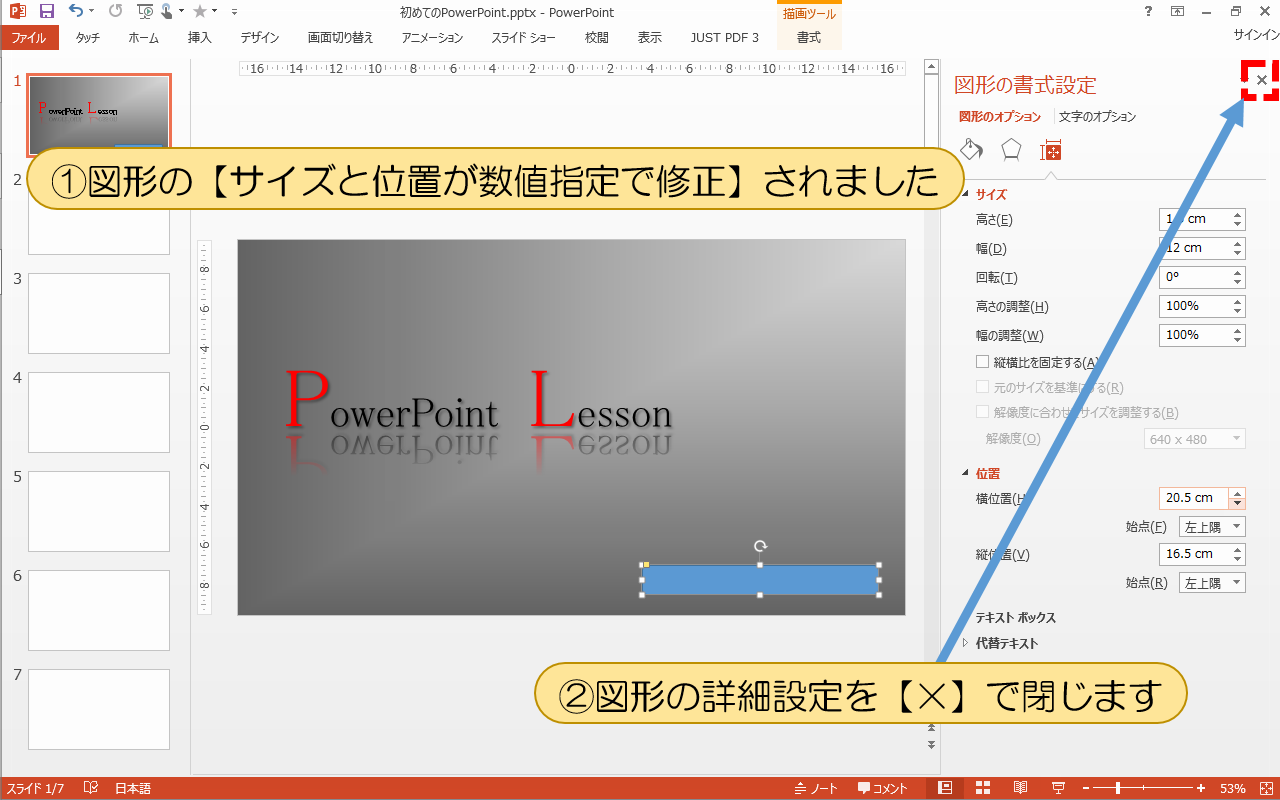Screen dimensions: 1280x800
Task: Close the 図形の書式設定 pane
Action: click(1261, 80)
